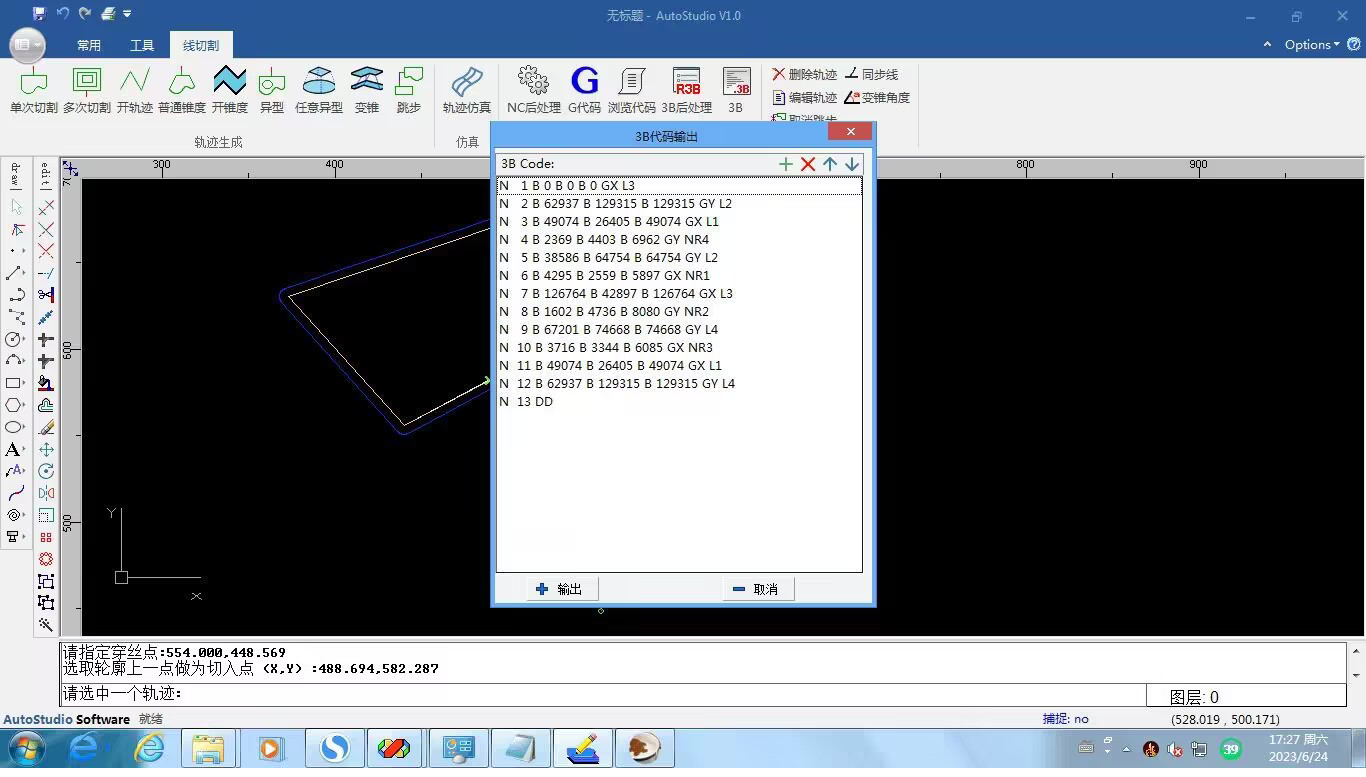The image size is (1366, 777).
Task: Click the 单次切割 single cut icon
Action: coord(33,82)
